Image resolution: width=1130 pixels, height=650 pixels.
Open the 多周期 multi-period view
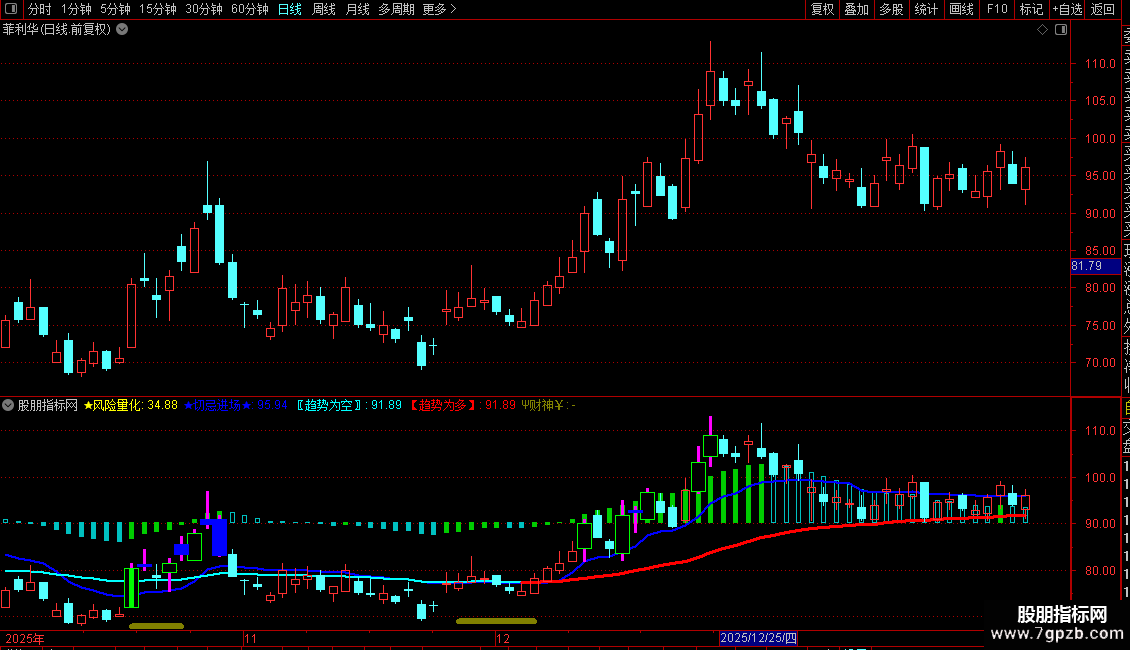pos(396,9)
